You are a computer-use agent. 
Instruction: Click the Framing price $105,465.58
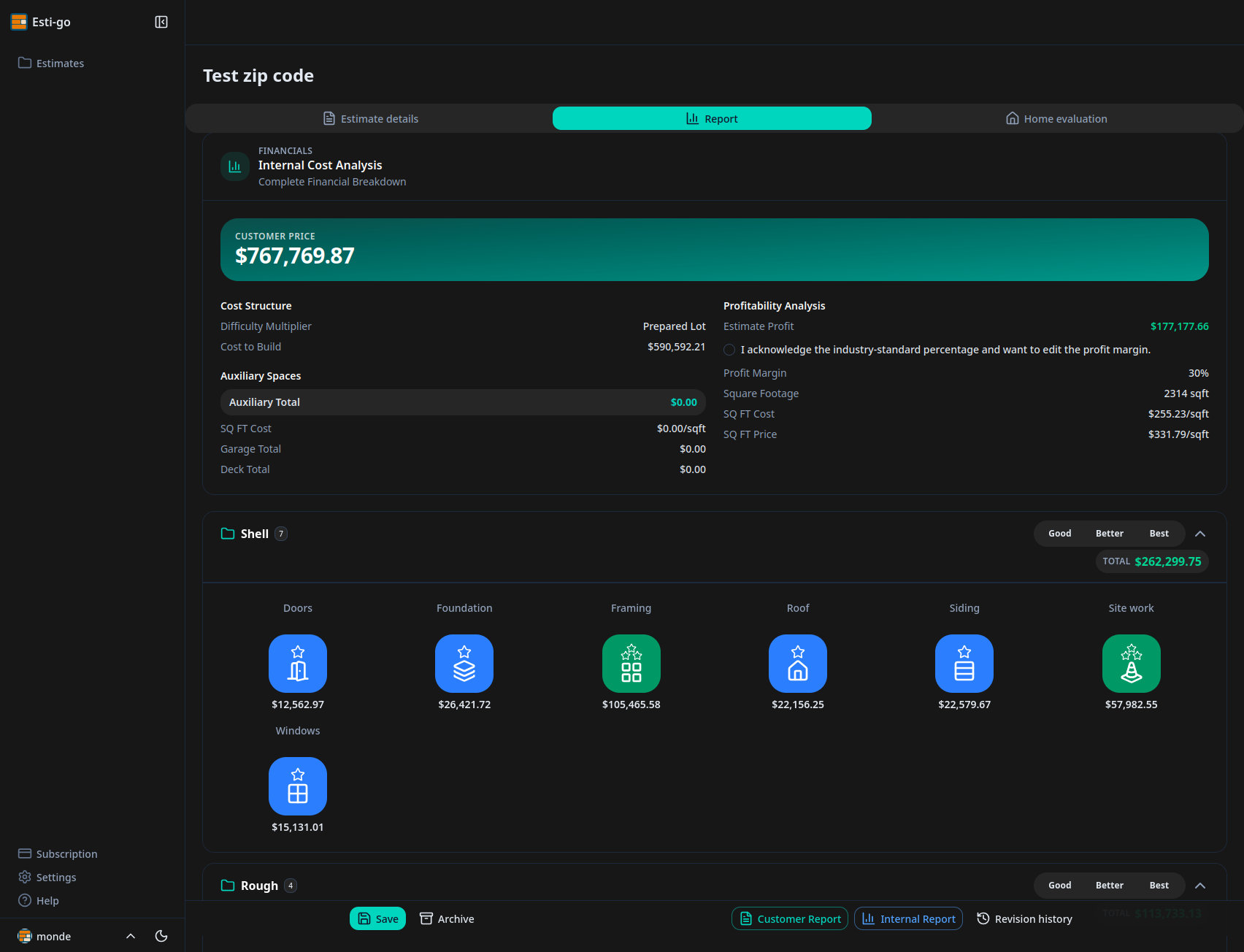coord(631,705)
